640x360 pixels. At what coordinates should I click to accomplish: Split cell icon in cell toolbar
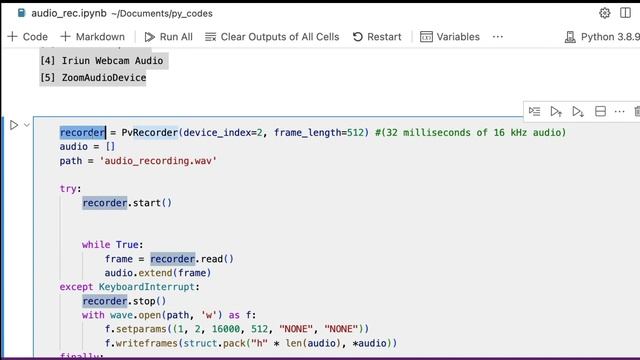[600, 111]
